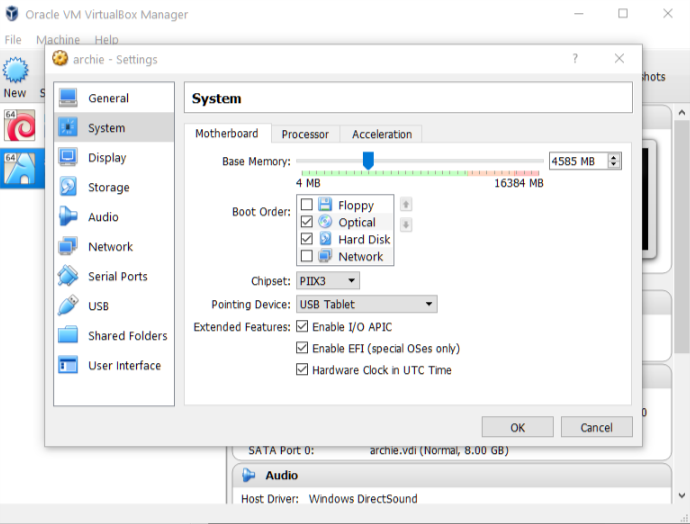
Task: Select Network label in settings sidebar
Action: (110, 247)
